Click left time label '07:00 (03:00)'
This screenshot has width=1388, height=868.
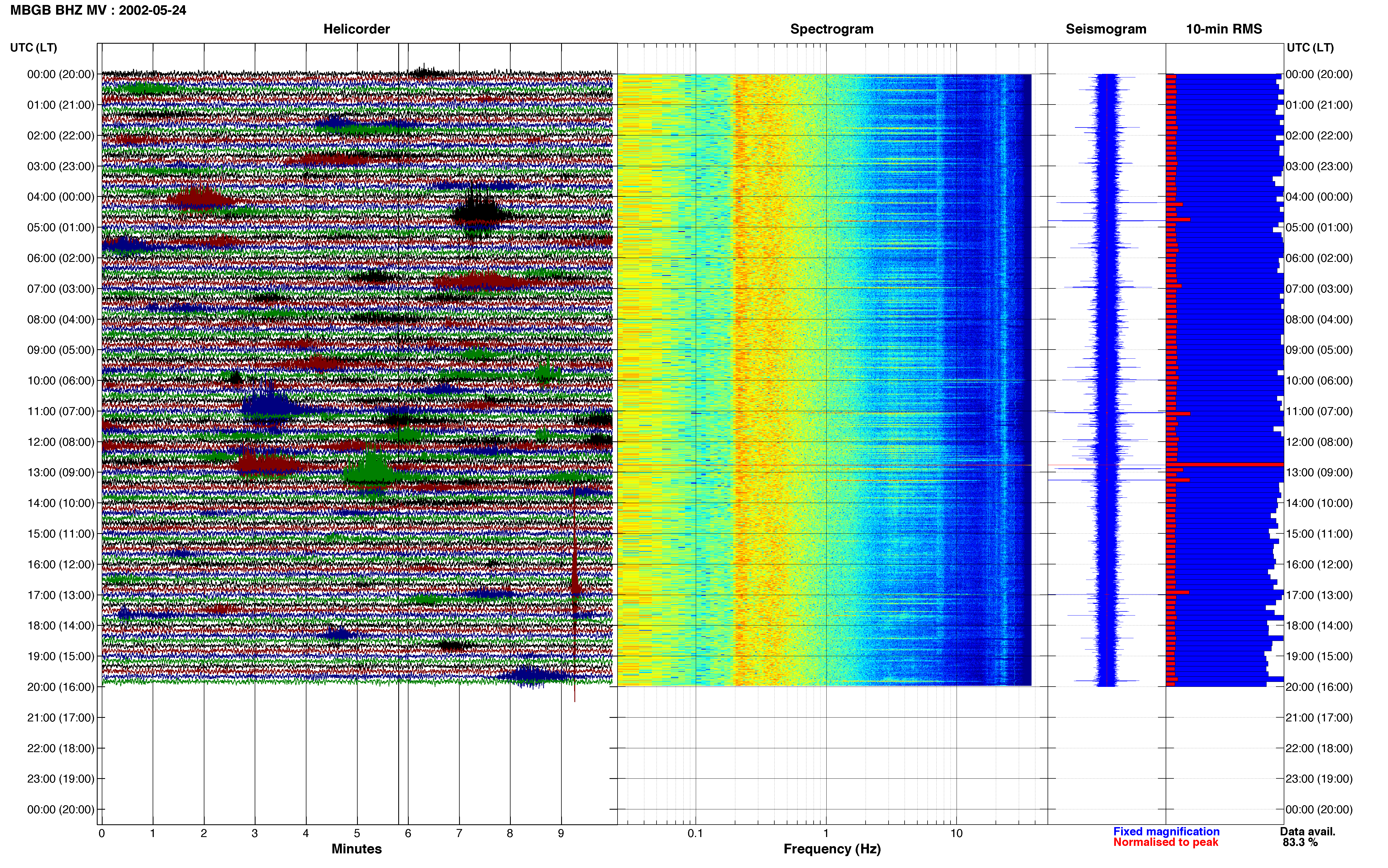point(61,288)
